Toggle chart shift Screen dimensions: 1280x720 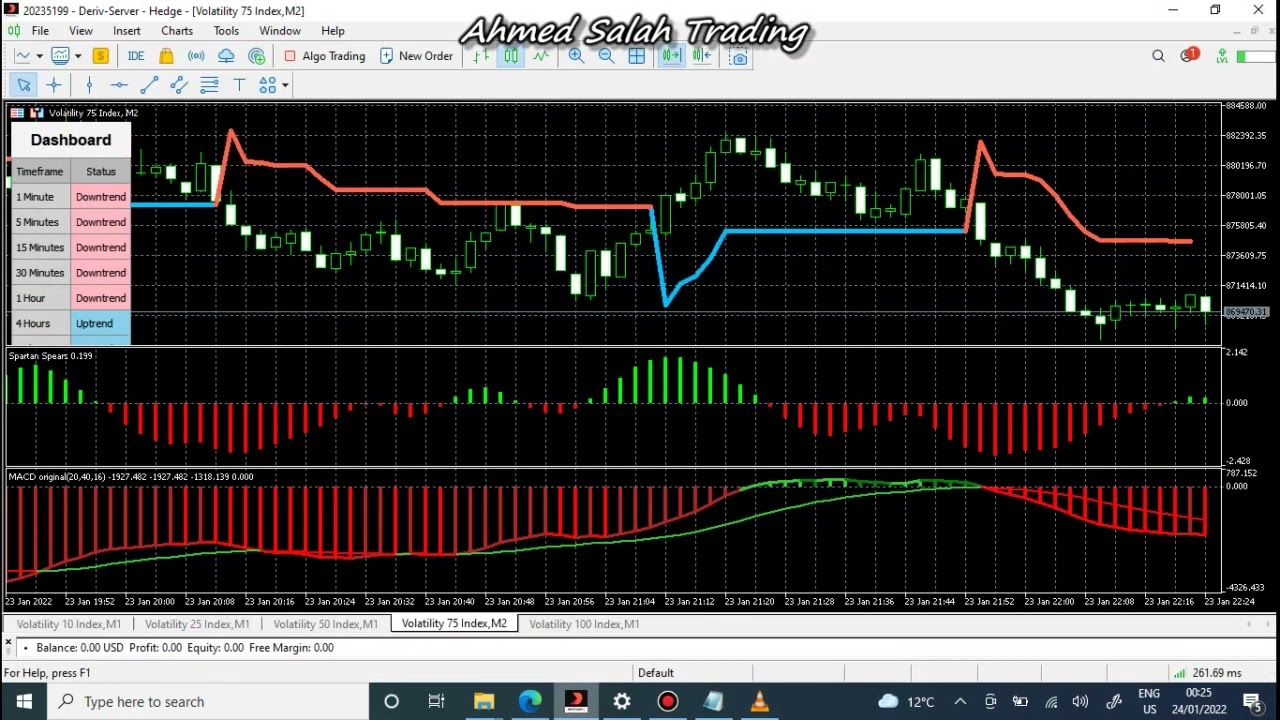tap(701, 56)
